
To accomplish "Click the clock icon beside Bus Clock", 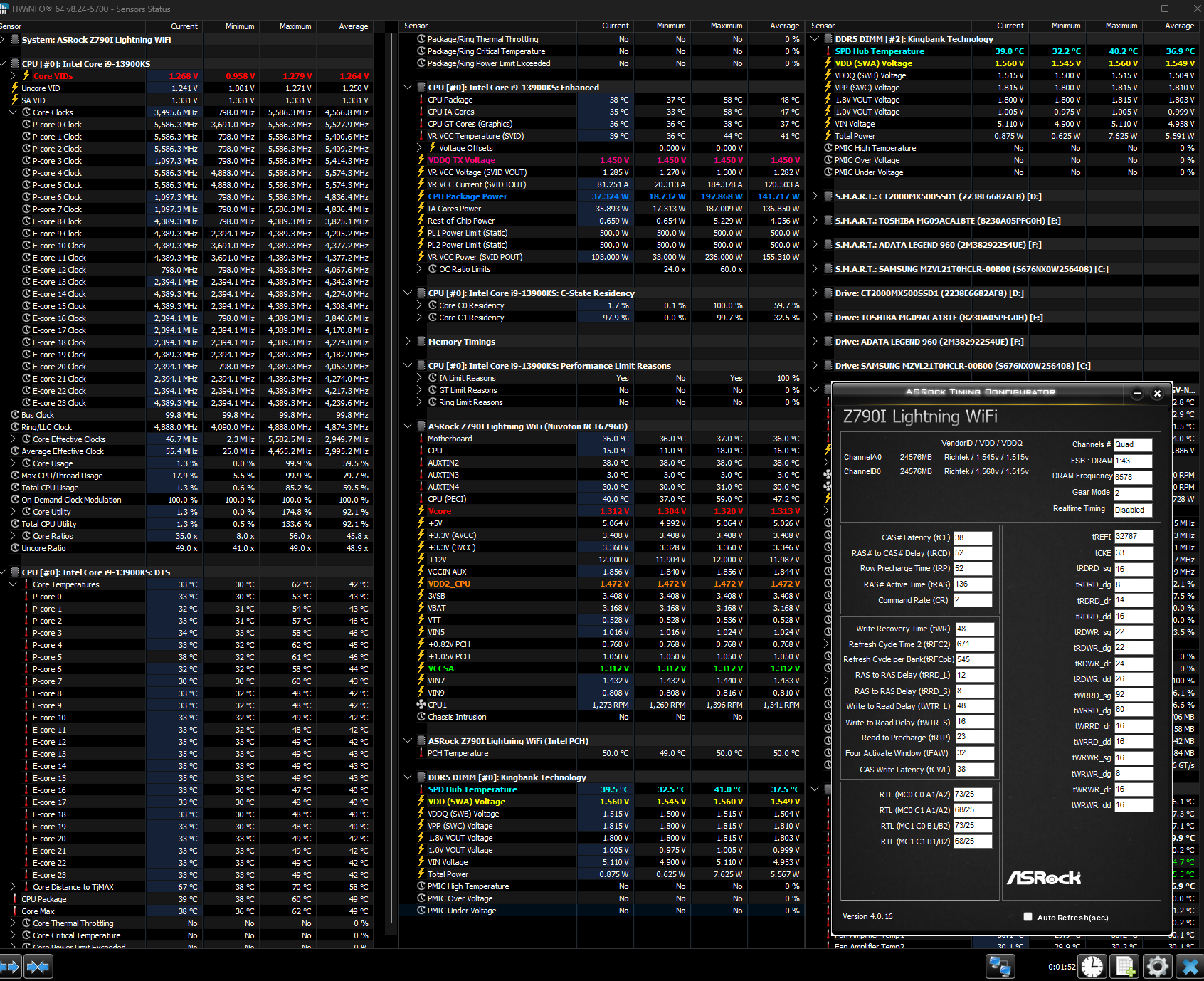I will (x=15, y=415).
